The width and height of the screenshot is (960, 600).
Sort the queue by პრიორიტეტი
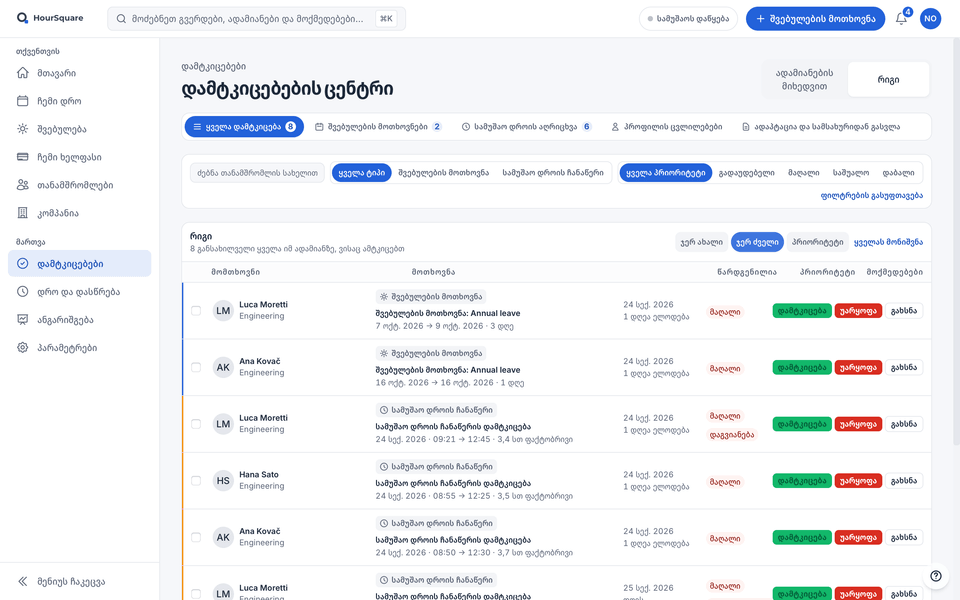coord(817,242)
